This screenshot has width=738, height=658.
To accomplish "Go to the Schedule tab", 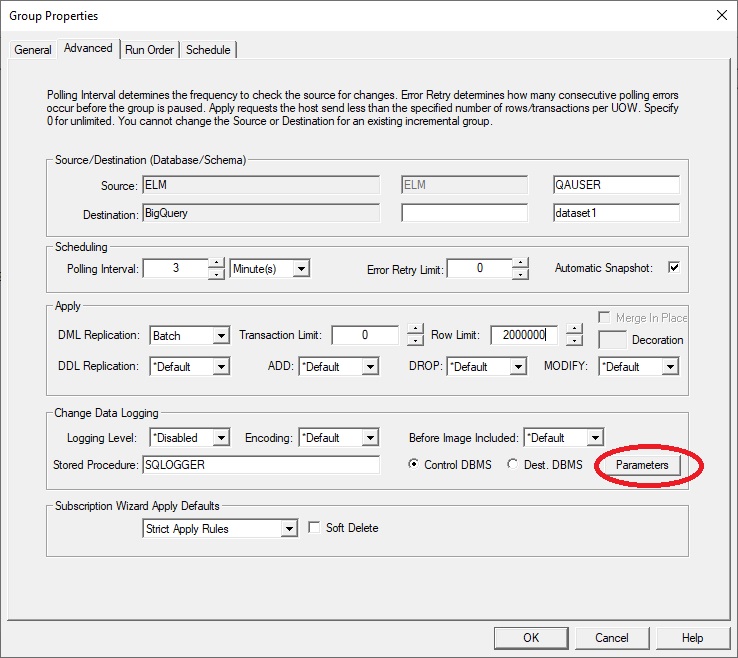I will 208,50.
